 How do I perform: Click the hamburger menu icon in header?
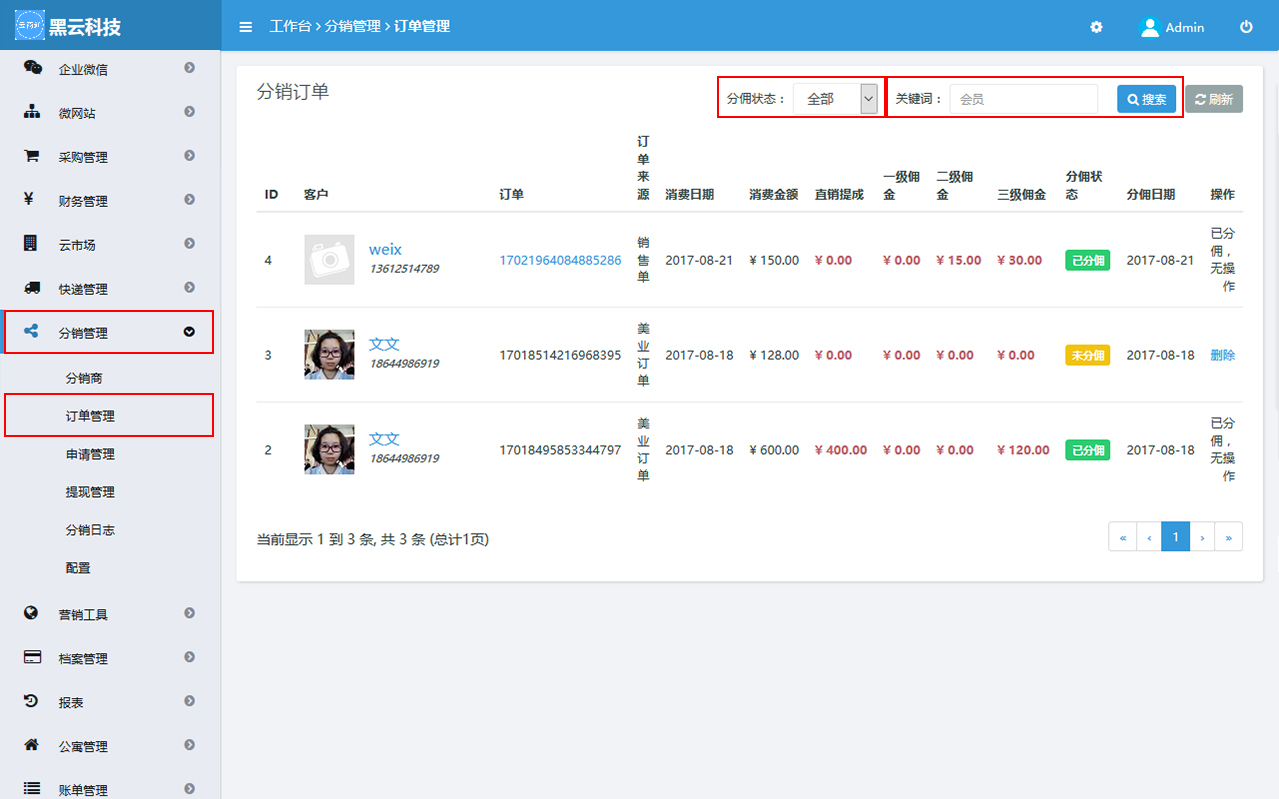(246, 27)
